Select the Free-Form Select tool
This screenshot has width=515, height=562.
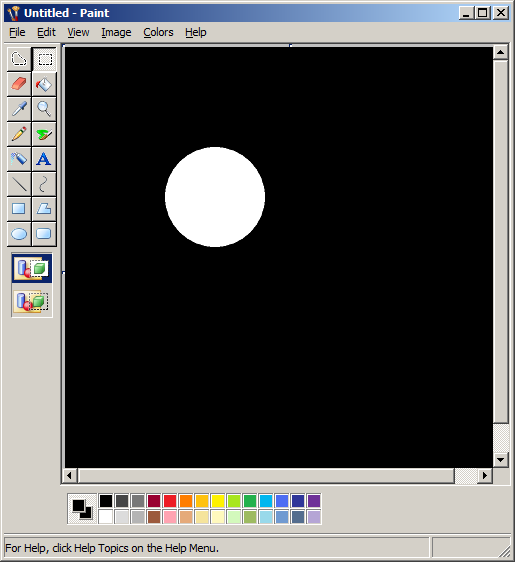pos(19,59)
